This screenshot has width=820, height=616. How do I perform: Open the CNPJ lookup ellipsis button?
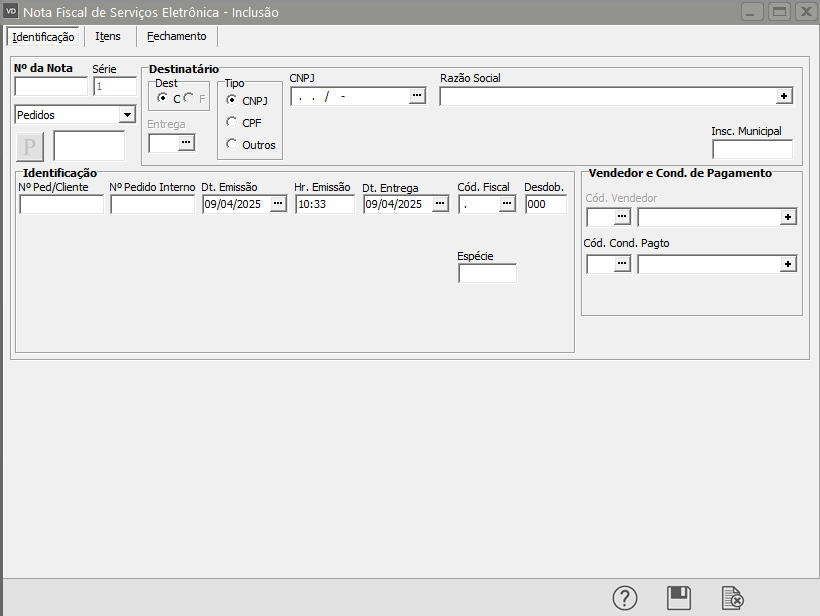click(417, 96)
